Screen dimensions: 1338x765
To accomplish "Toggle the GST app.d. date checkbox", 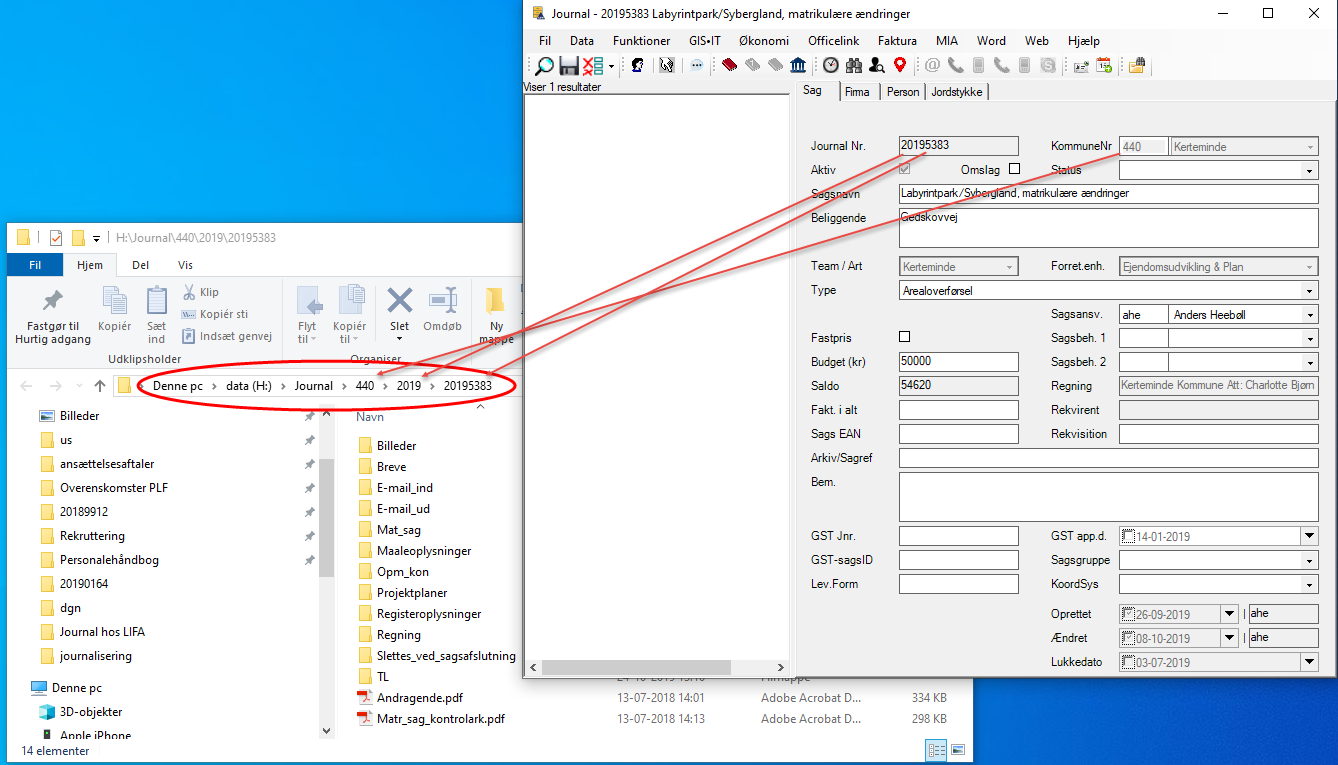I will (1128, 536).
